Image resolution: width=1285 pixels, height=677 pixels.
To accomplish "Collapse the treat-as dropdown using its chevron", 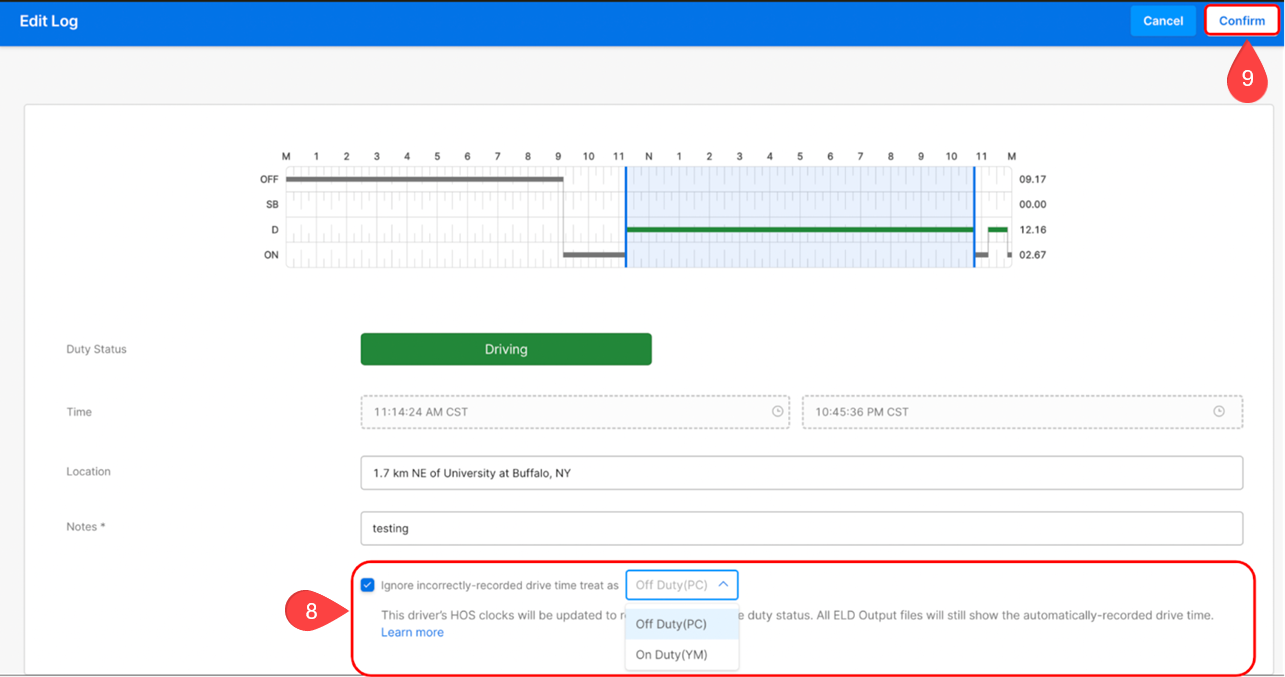I will (723, 585).
